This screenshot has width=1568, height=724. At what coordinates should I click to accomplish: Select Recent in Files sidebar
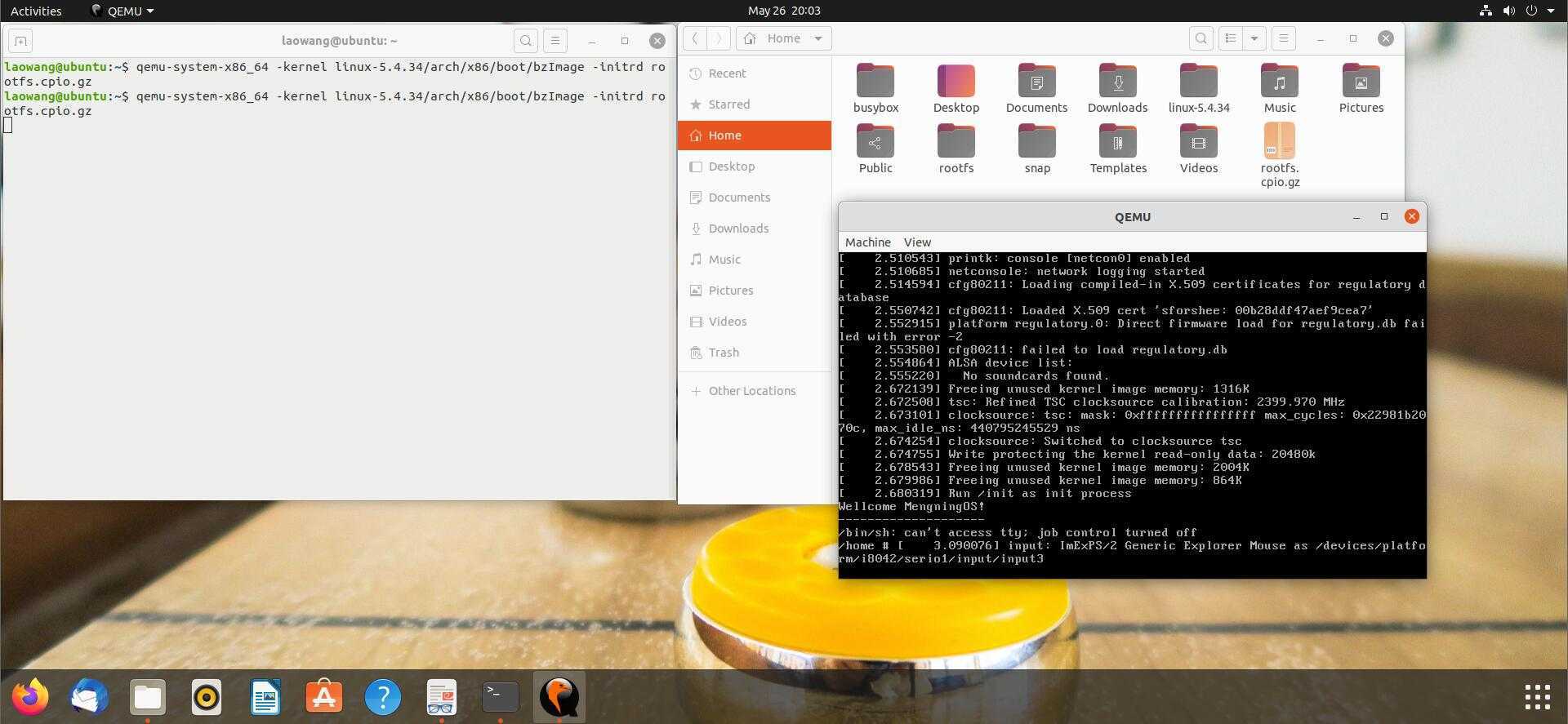755,73
